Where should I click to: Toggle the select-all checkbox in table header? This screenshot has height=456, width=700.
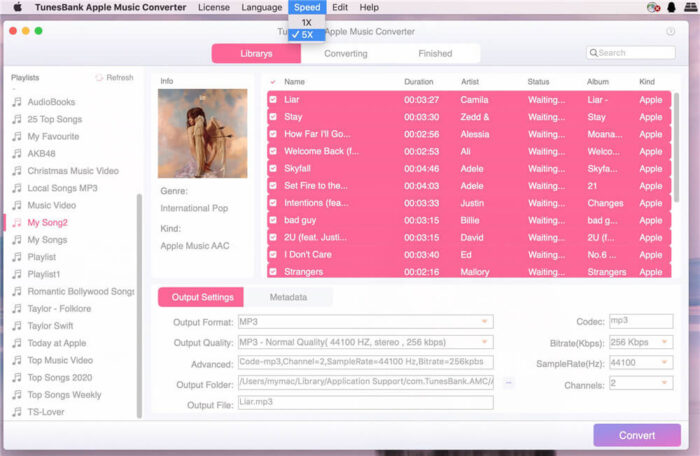click(x=273, y=82)
